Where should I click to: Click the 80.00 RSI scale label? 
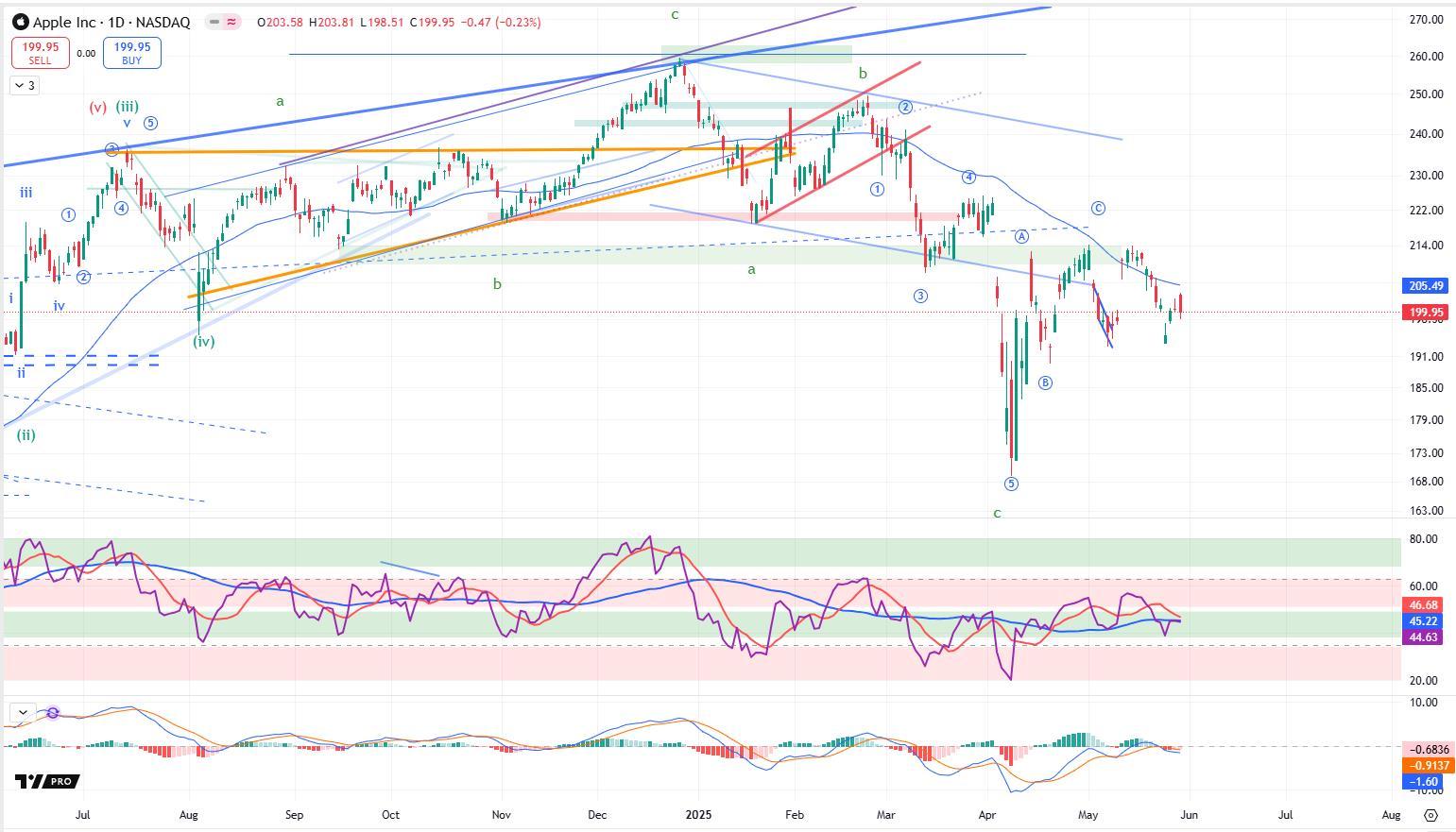[1423, 539]
